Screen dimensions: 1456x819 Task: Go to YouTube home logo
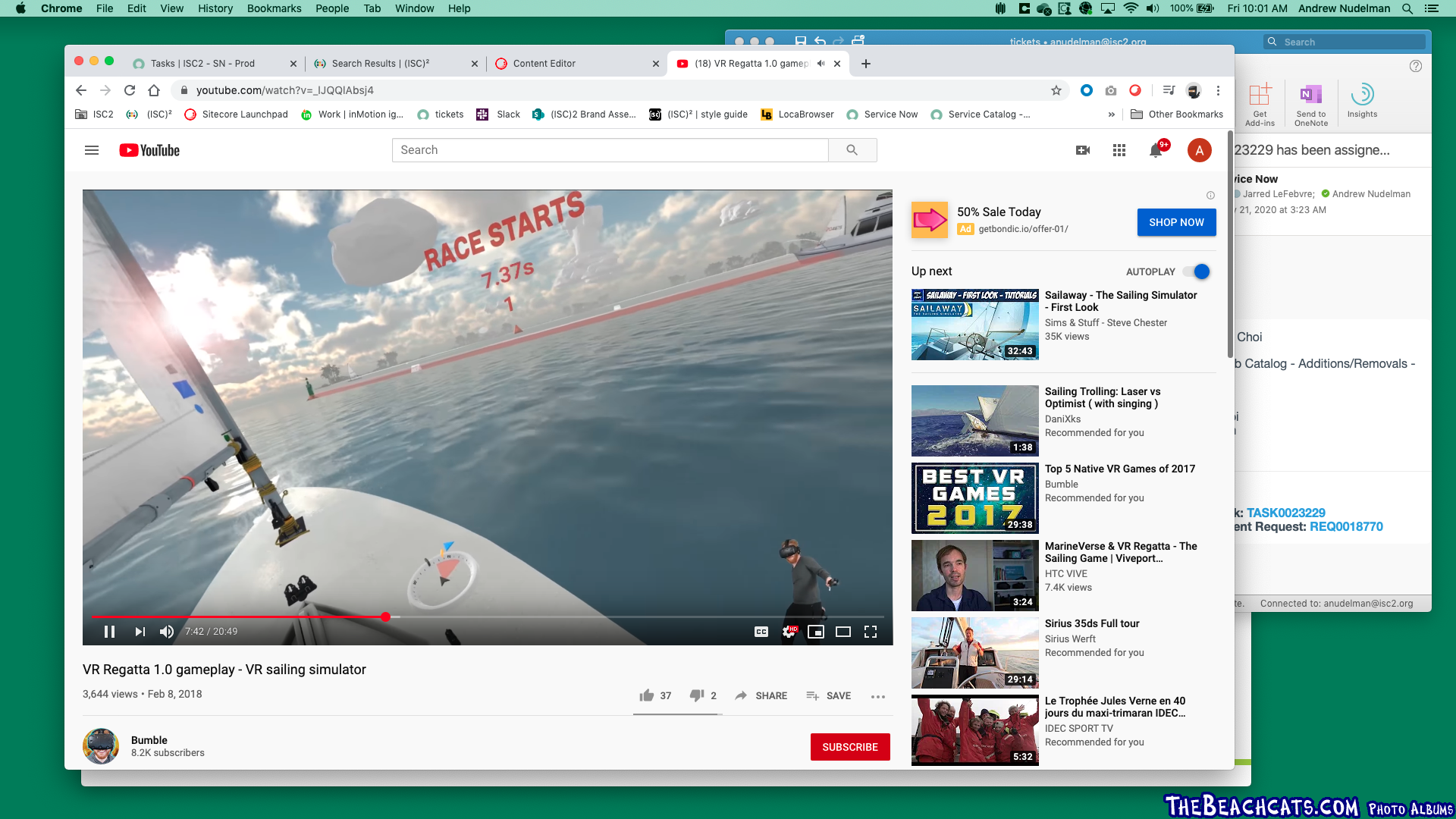[149, 150]
